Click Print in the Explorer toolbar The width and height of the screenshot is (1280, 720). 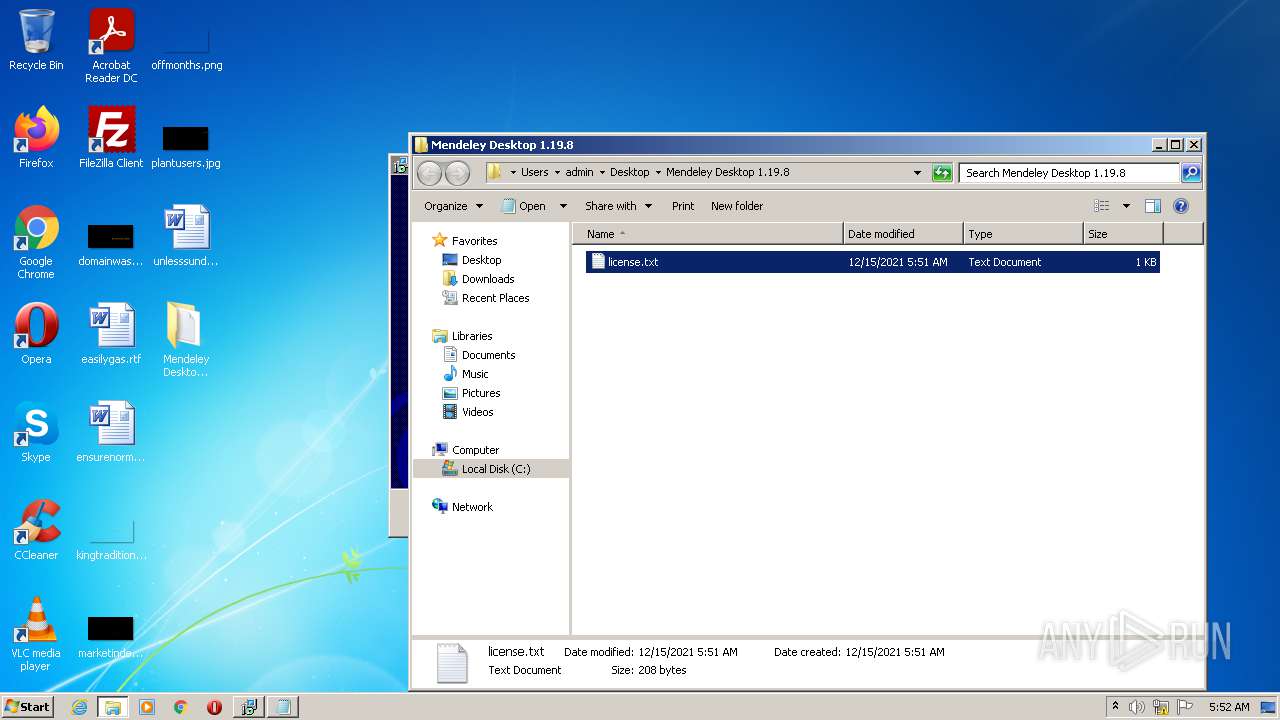(683, 206)
